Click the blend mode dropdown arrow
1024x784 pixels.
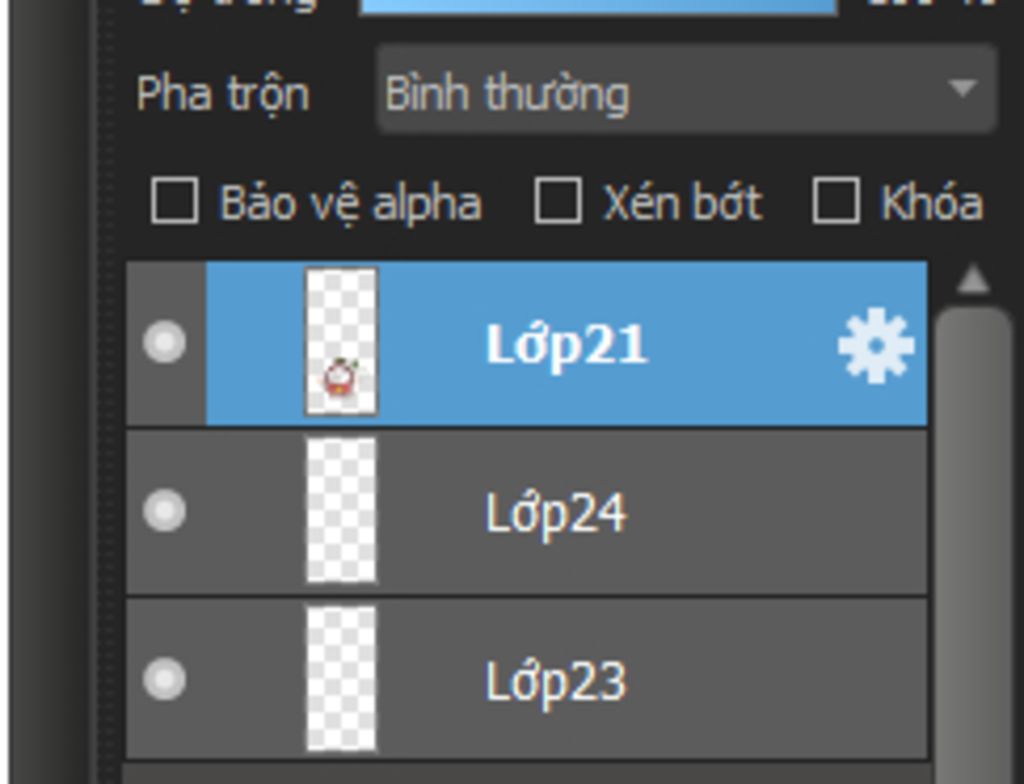962,89
